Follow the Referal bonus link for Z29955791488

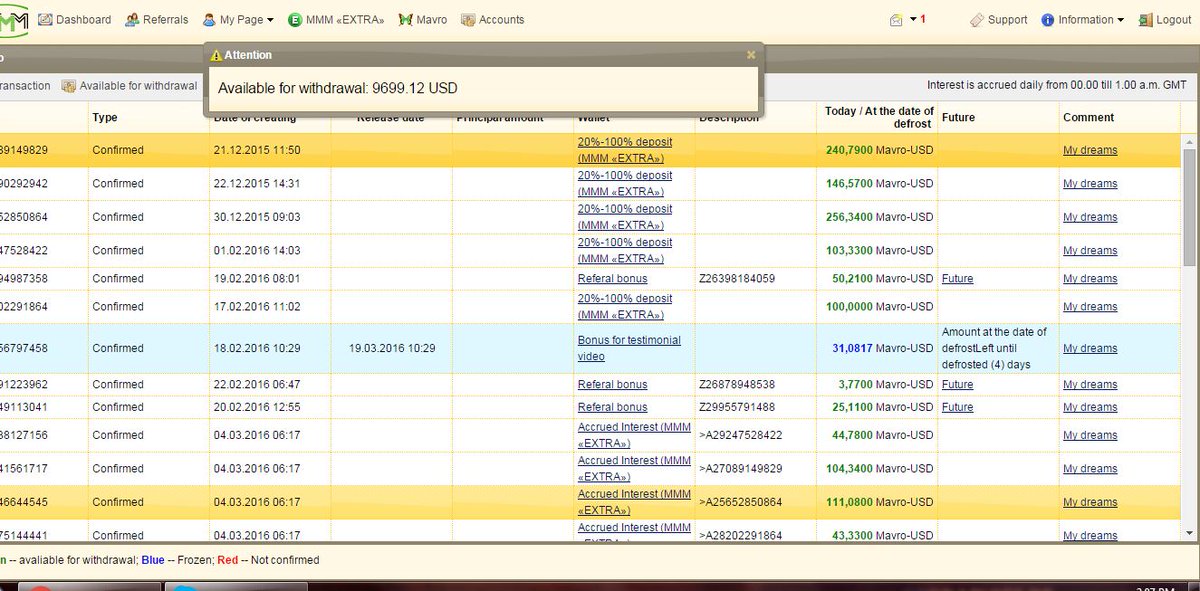[612, 408]
